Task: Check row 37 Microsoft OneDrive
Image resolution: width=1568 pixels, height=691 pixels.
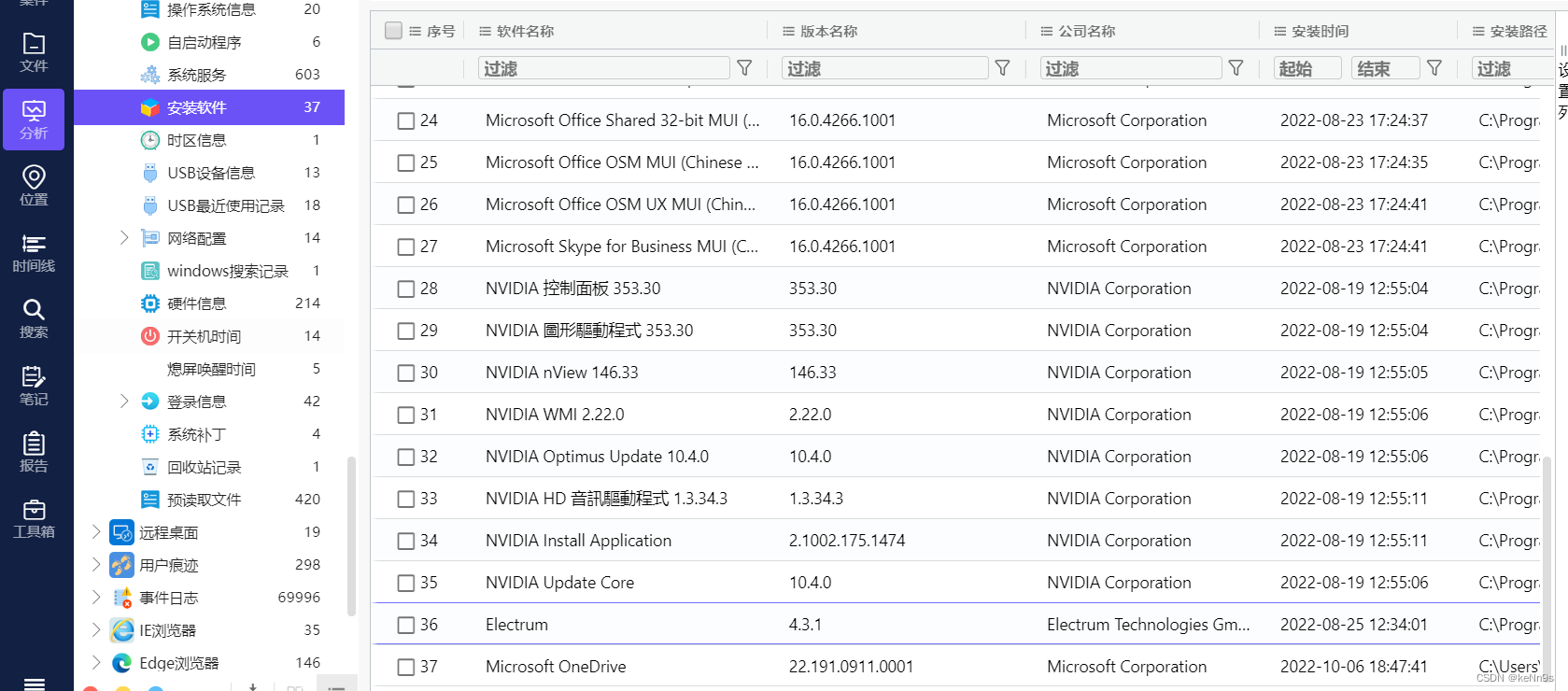Action: pyautogui.click(x=405, y=667)
